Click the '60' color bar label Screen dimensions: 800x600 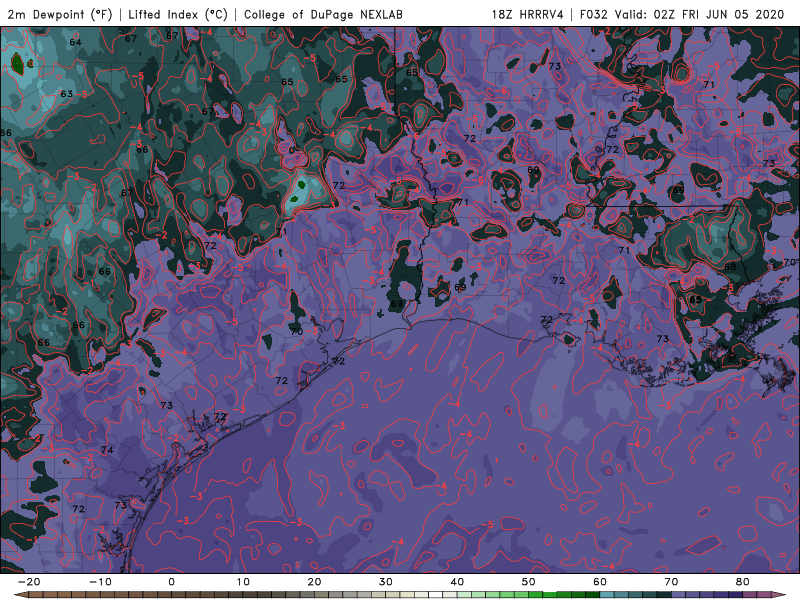point(600,582)
